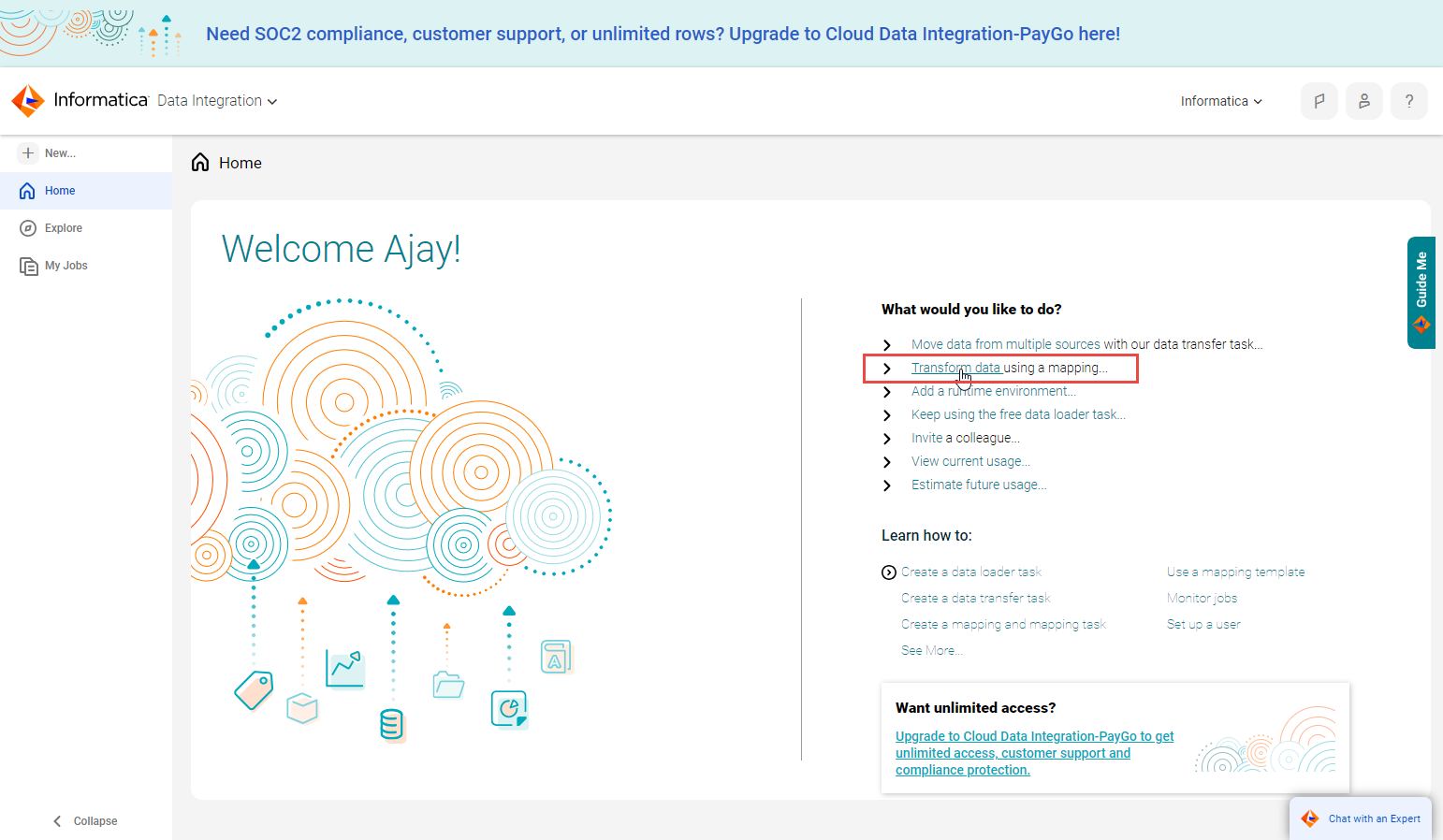Click the house icon beside Home heading

(x=200, y=163)
